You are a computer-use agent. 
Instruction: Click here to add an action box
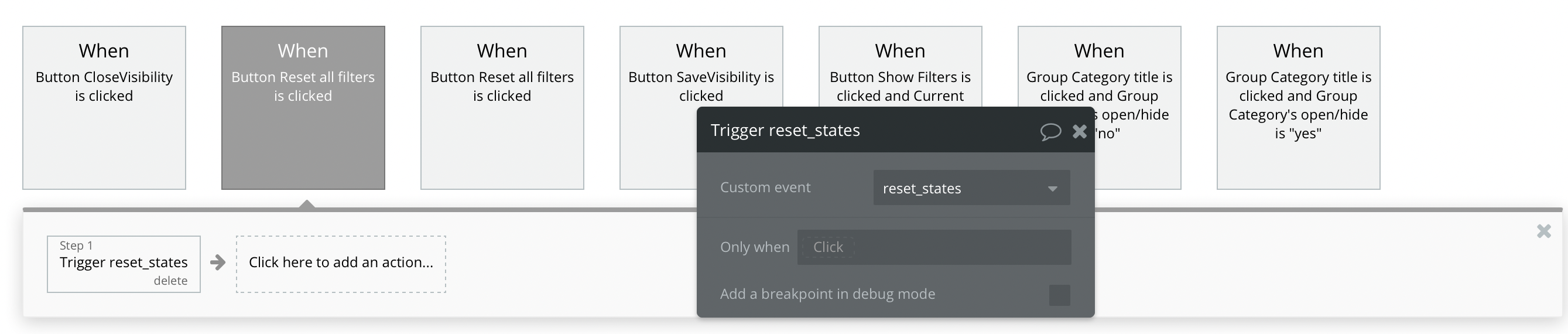(x=341, y=264)
